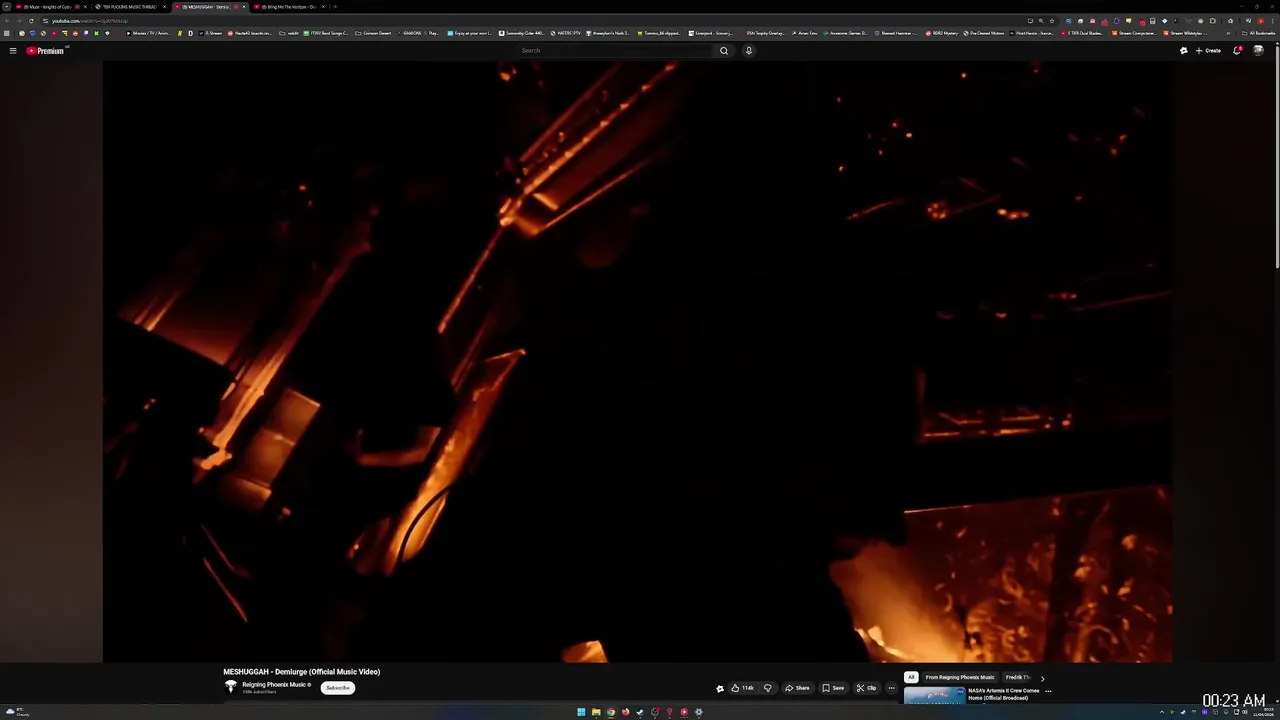Open the taskbar weather widget
1280x720 pixels.
(x=17, y=712)
